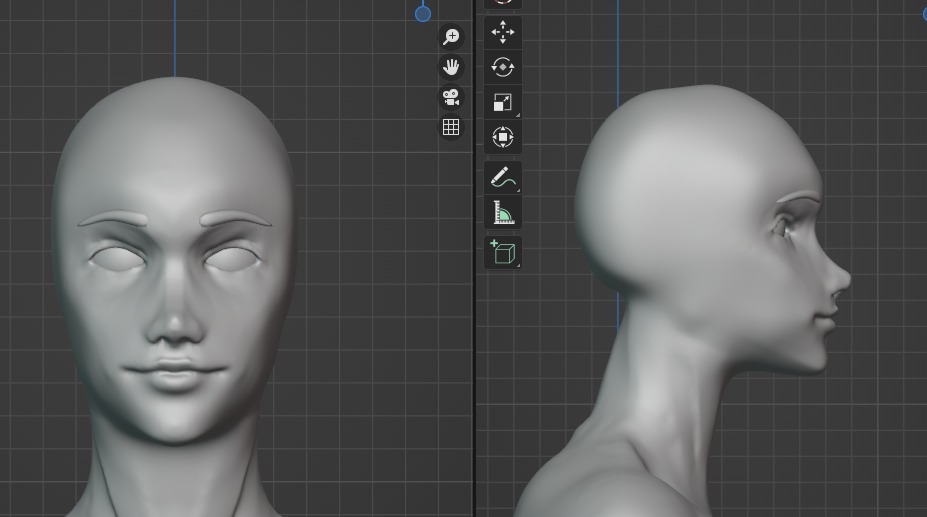Viewport: 927px width, 517px height.
Task: Click the hand pan-view gizmo
Action: (x=451, y=67)
